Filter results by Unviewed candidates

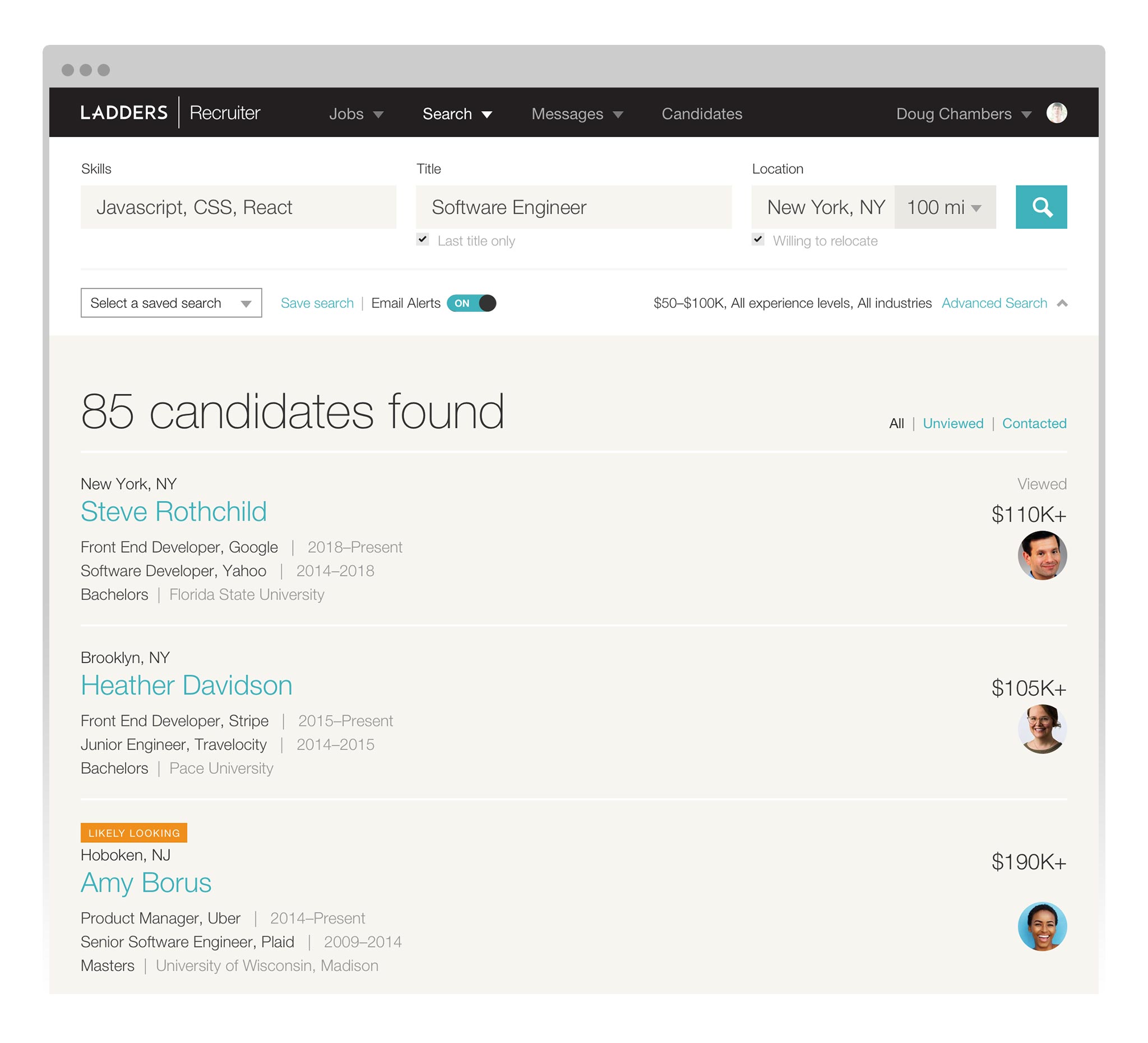(x=953, y=423)
